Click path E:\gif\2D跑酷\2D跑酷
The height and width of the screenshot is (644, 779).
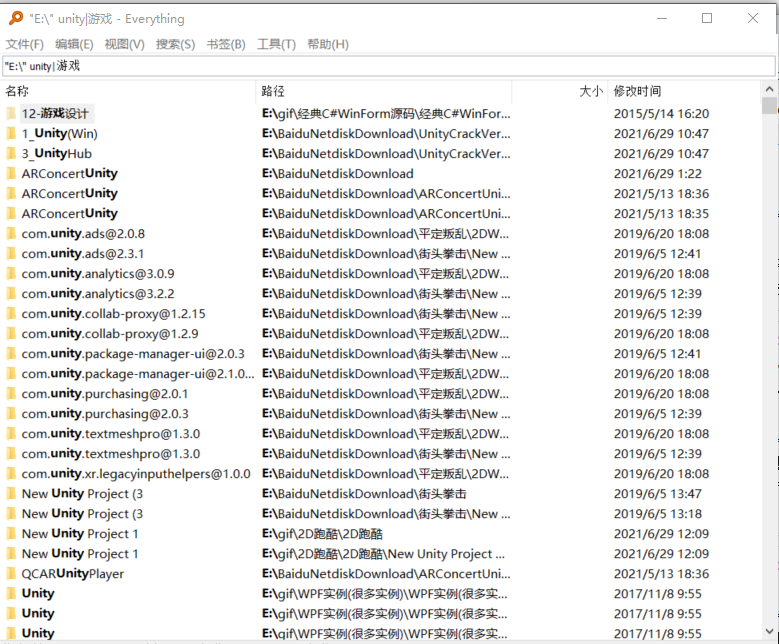[x=322, y=534]
